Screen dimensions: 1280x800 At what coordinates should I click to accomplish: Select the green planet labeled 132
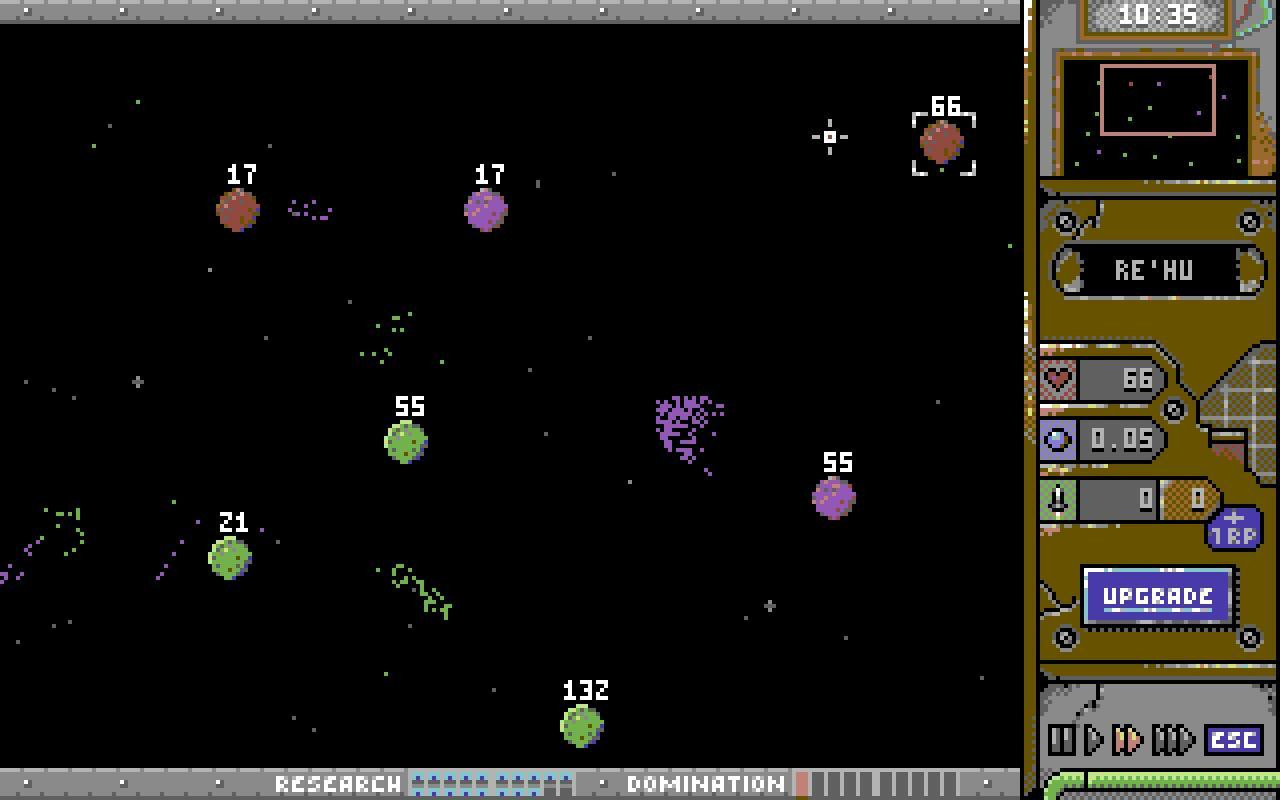582,726
